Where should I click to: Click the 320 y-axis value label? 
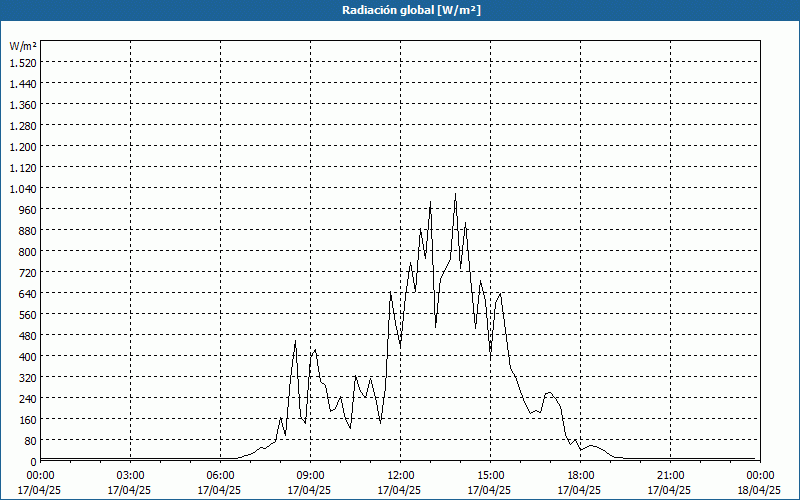click(29, 378)
